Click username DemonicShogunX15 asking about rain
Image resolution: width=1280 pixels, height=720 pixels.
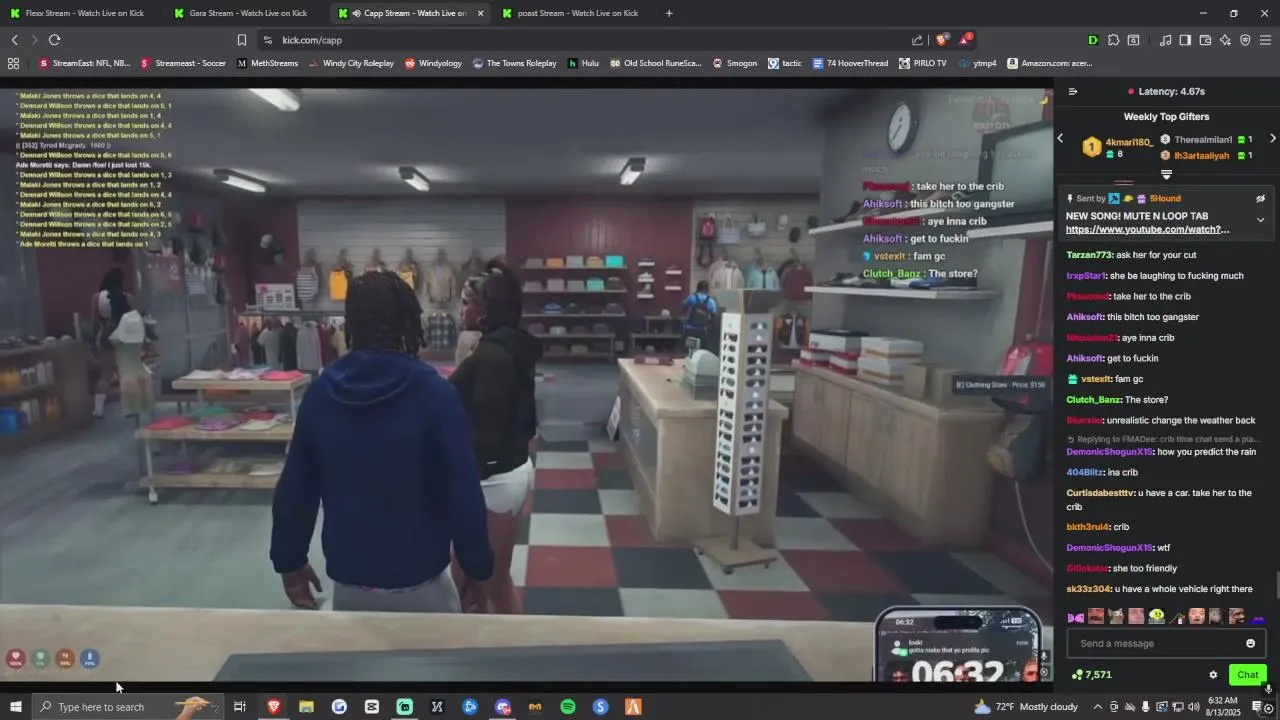(1110, 452)
